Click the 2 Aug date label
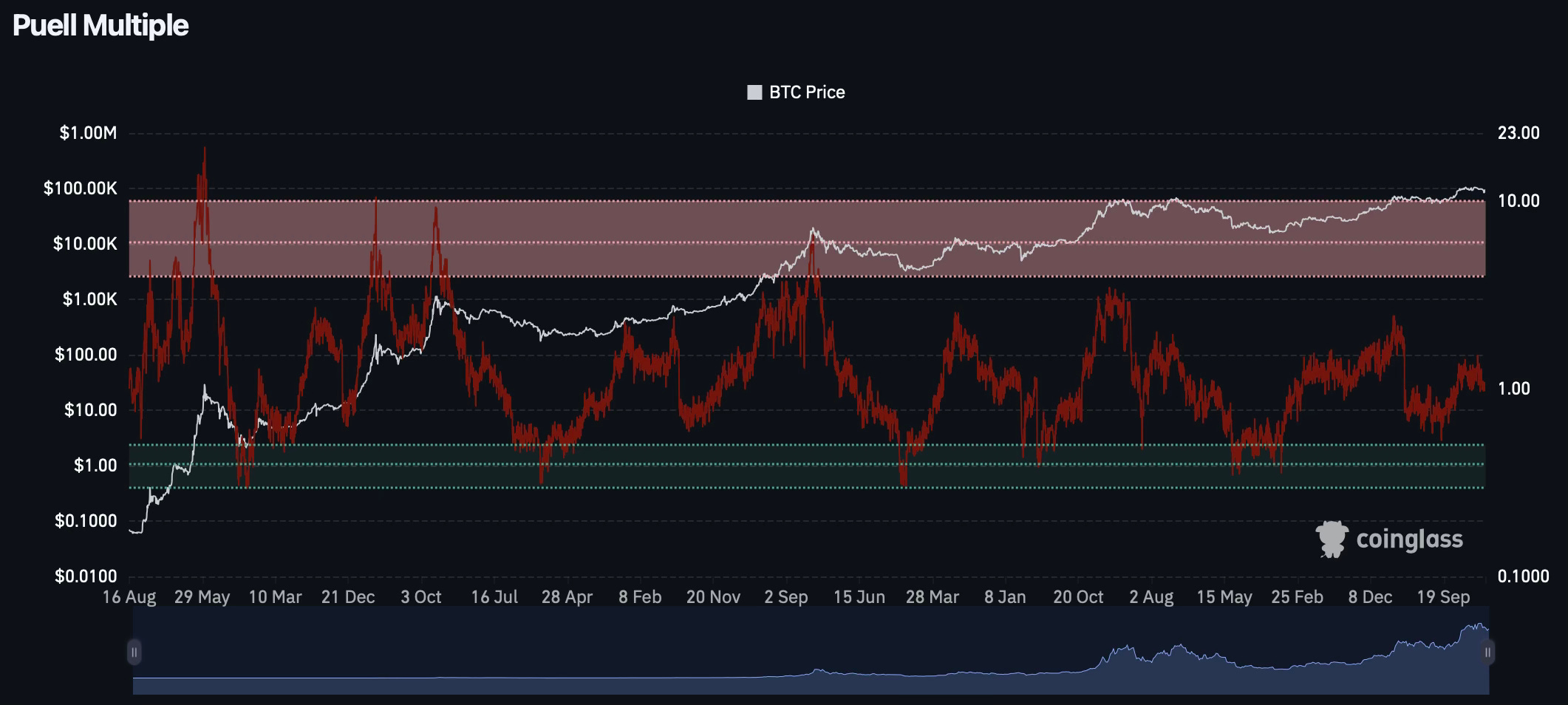 [1151, 597]
